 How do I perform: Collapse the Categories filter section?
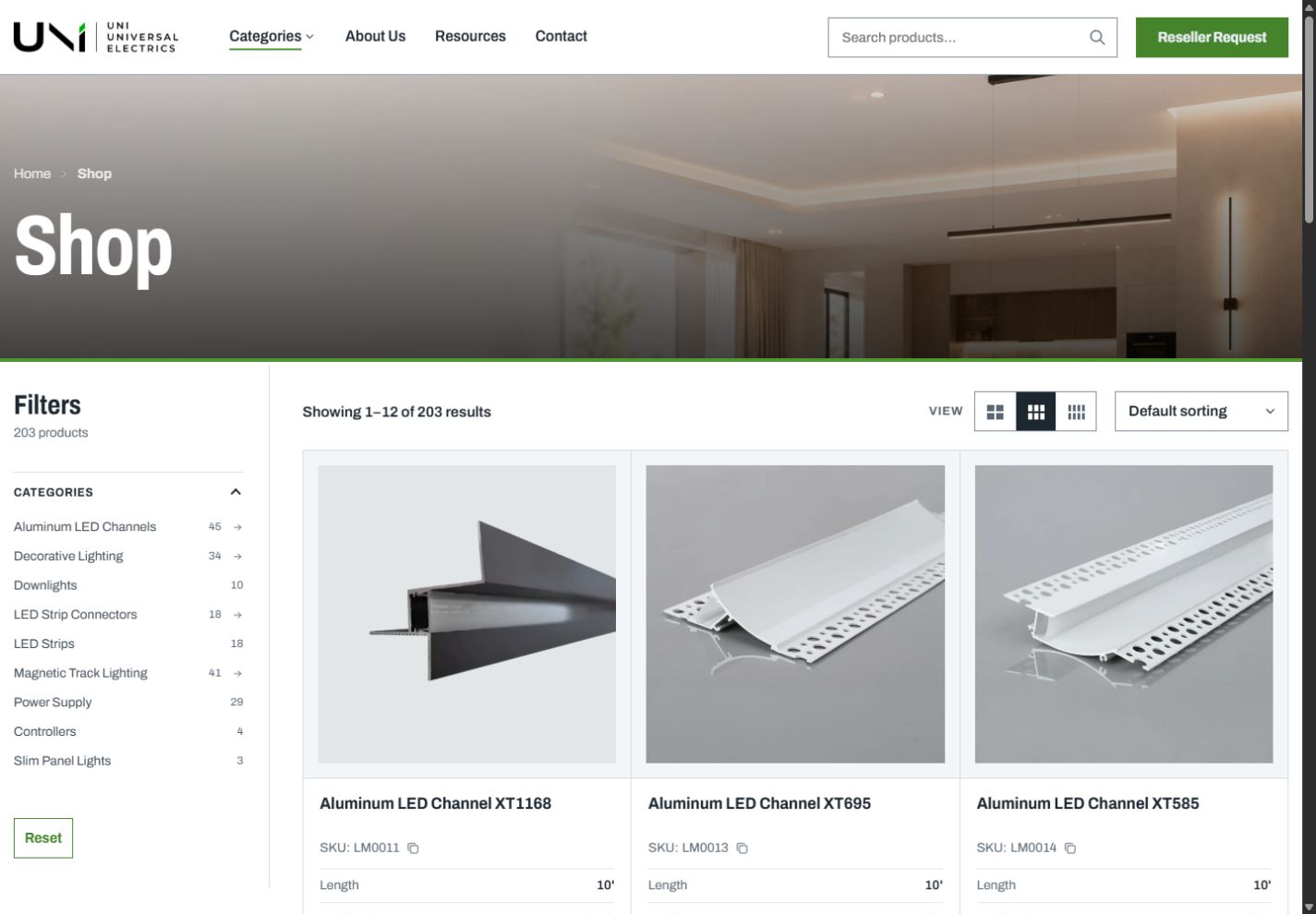point(235,492)
